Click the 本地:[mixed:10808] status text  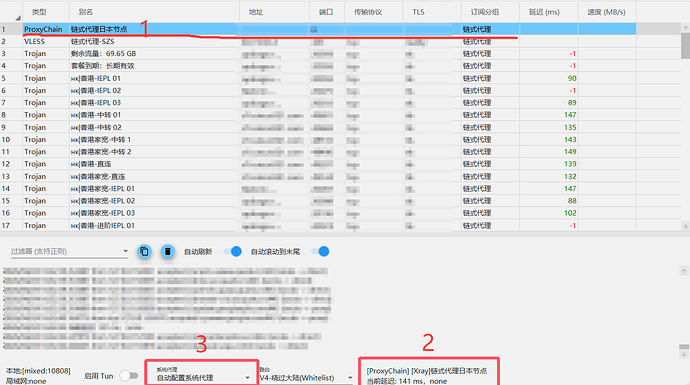click(x=38, y=371)
